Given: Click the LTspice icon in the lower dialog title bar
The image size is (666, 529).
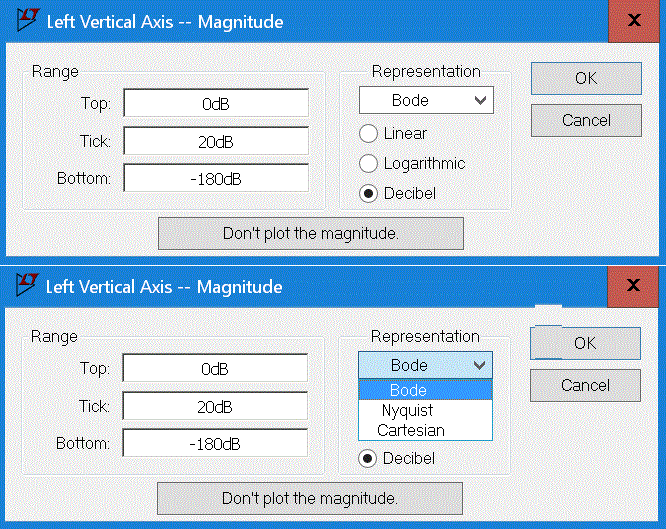Looking at the screenshot, I should [x=25, y=286].
